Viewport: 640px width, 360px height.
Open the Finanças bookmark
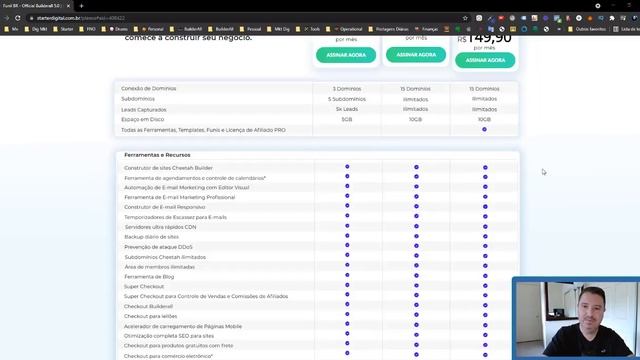(426, 29)
